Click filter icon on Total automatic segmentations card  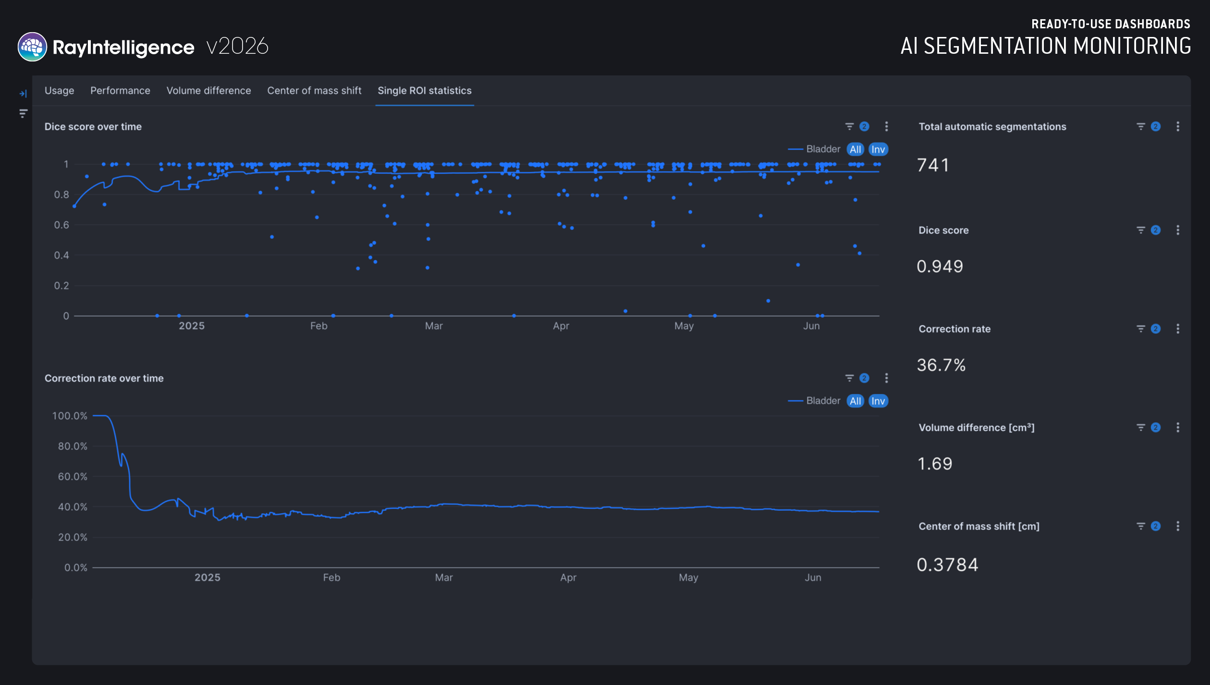coord(1140,127)
